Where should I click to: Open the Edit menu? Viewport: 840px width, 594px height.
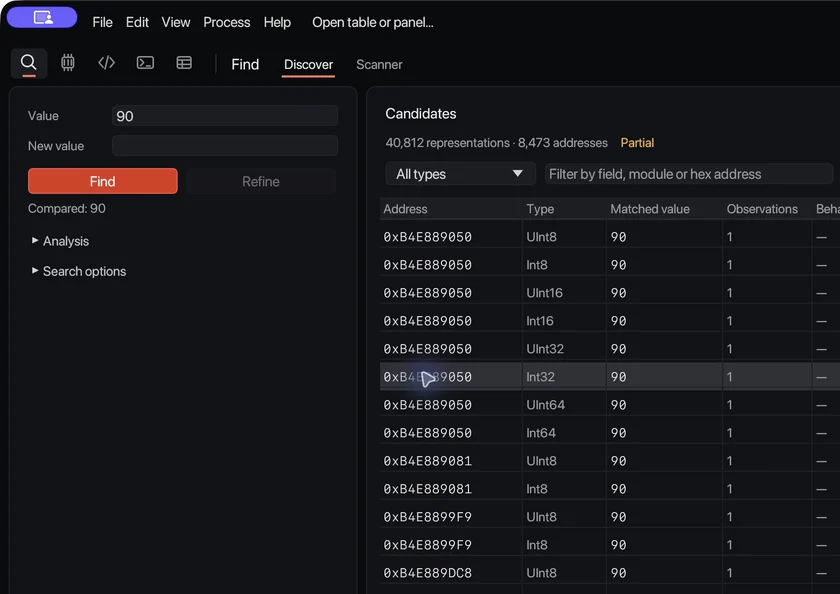point(137,22)
